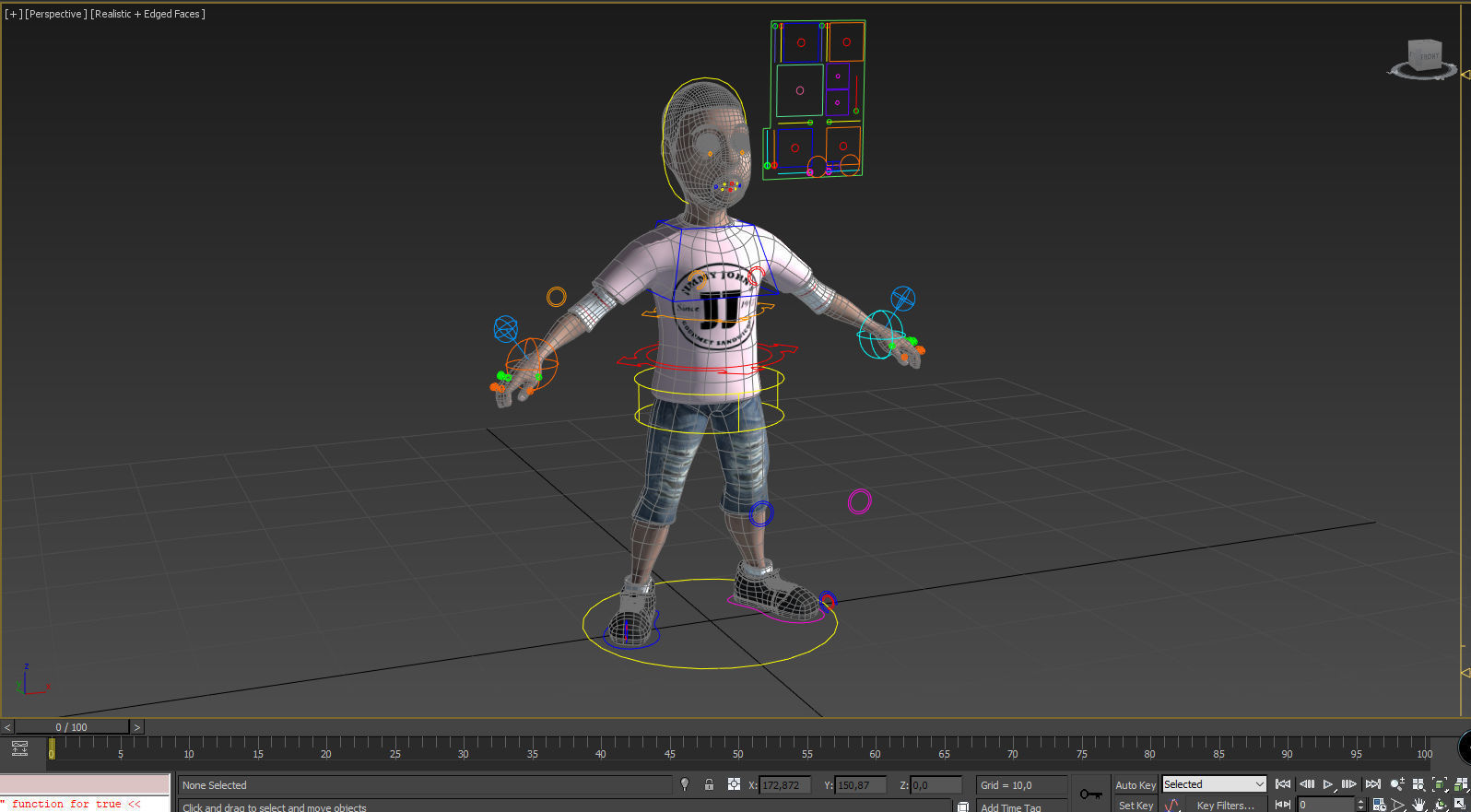Viewport: 1471px width, 812px height.
Task: Click the time slider right arrow
Action: (x=137, y=727)
